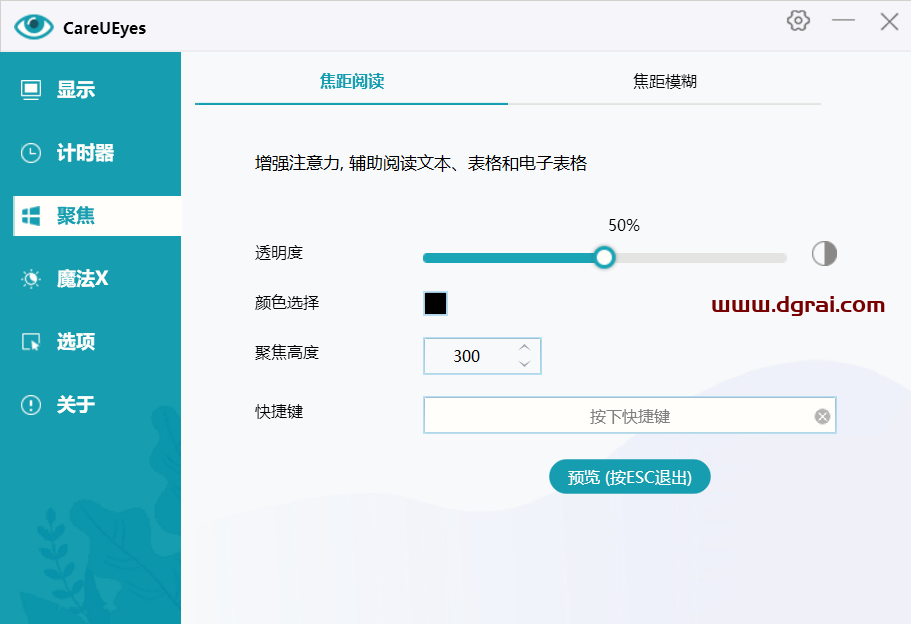Click the monitor icon beside 显示

31,90
